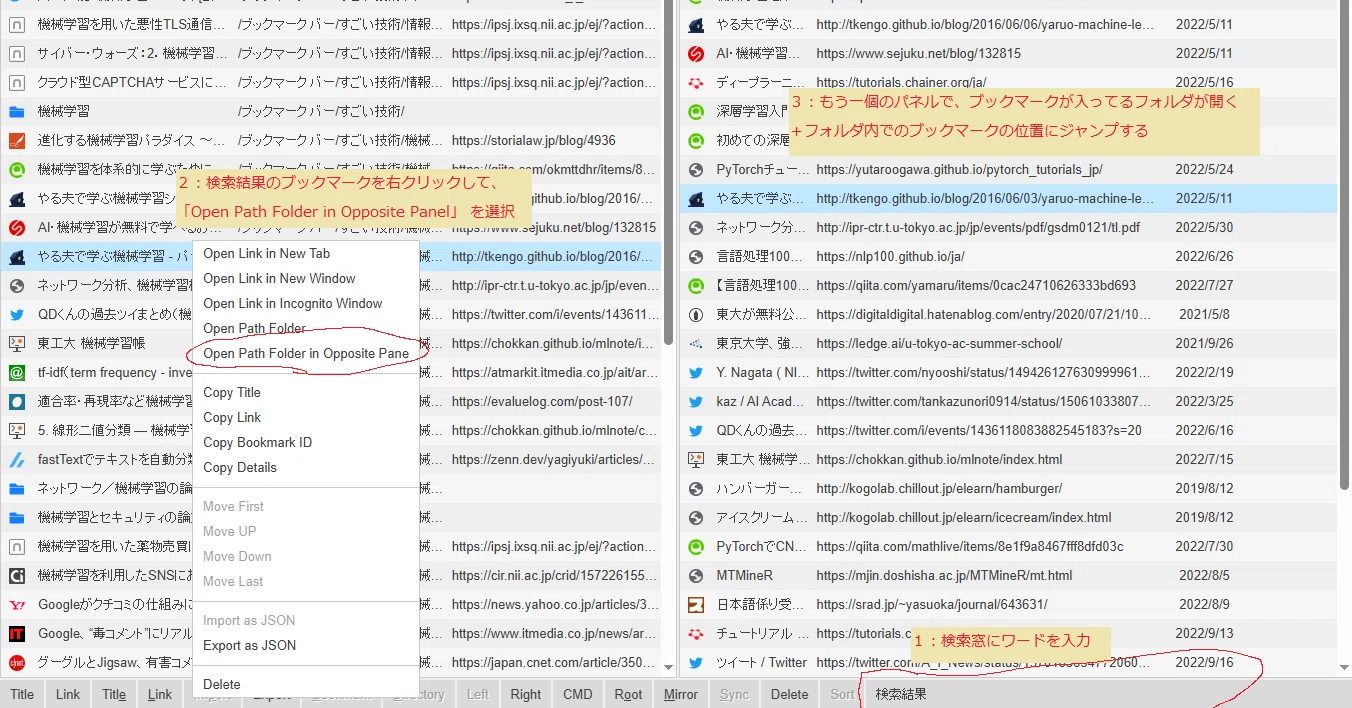Click the https://nlp100.github.io/ja/ URL
Image resolution: width=1352 pixels, height=708 pixels.
891,256
